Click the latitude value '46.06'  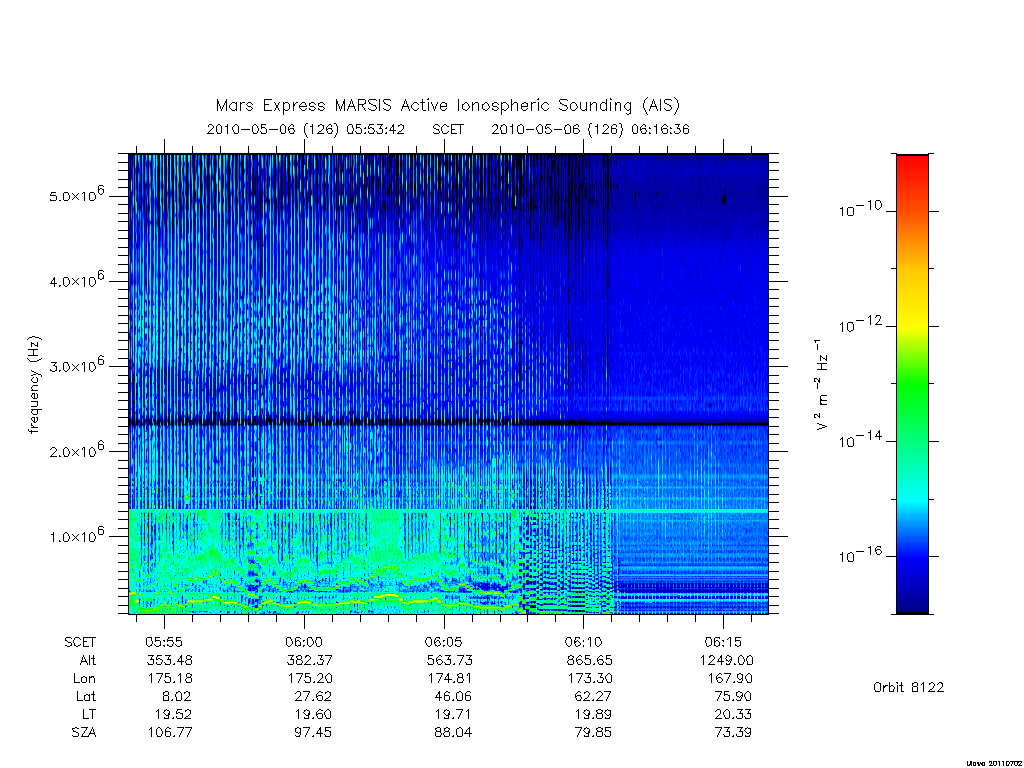point(453,696)
